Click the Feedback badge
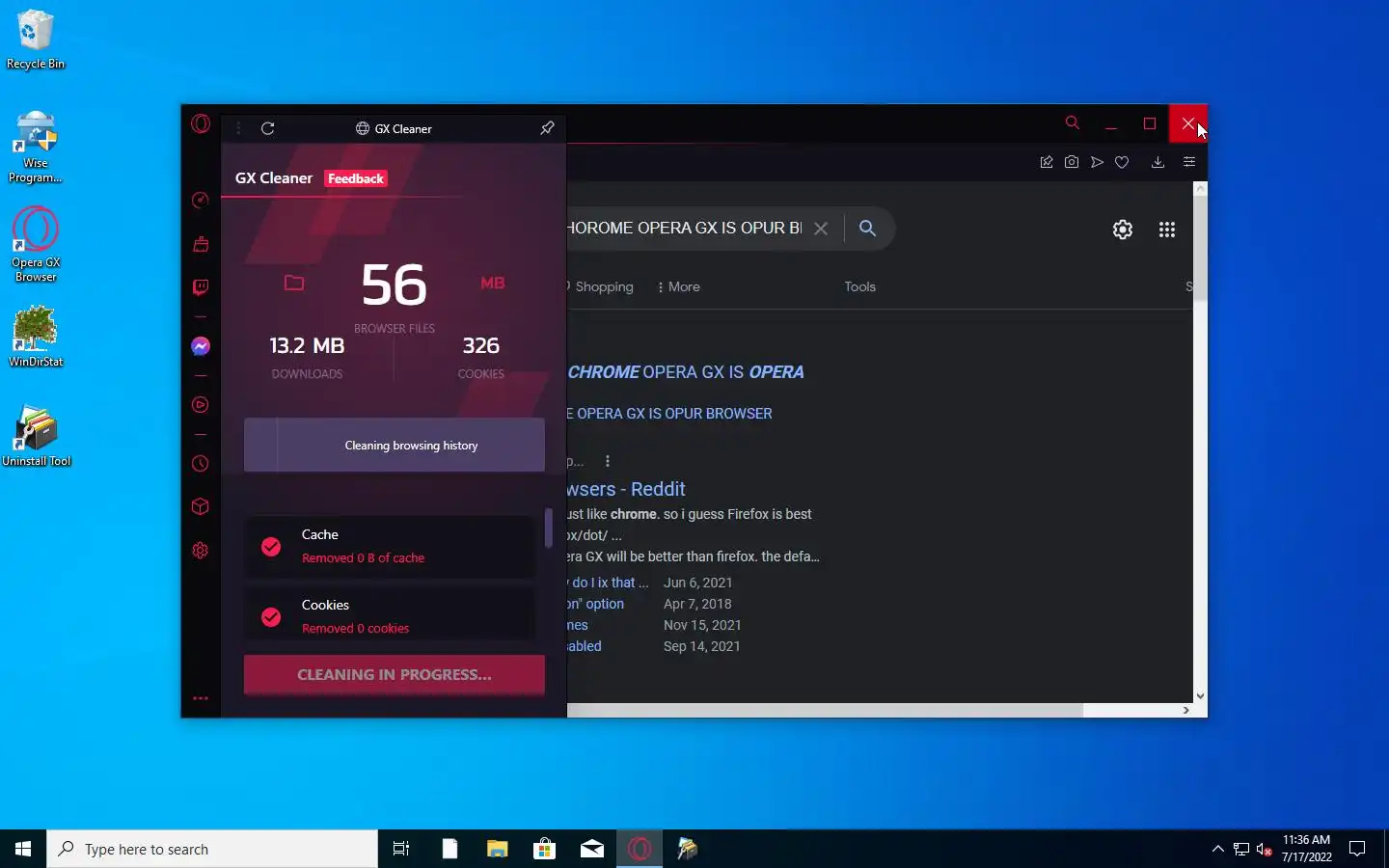The image size is (1389, 868). [x=356, y=178]
